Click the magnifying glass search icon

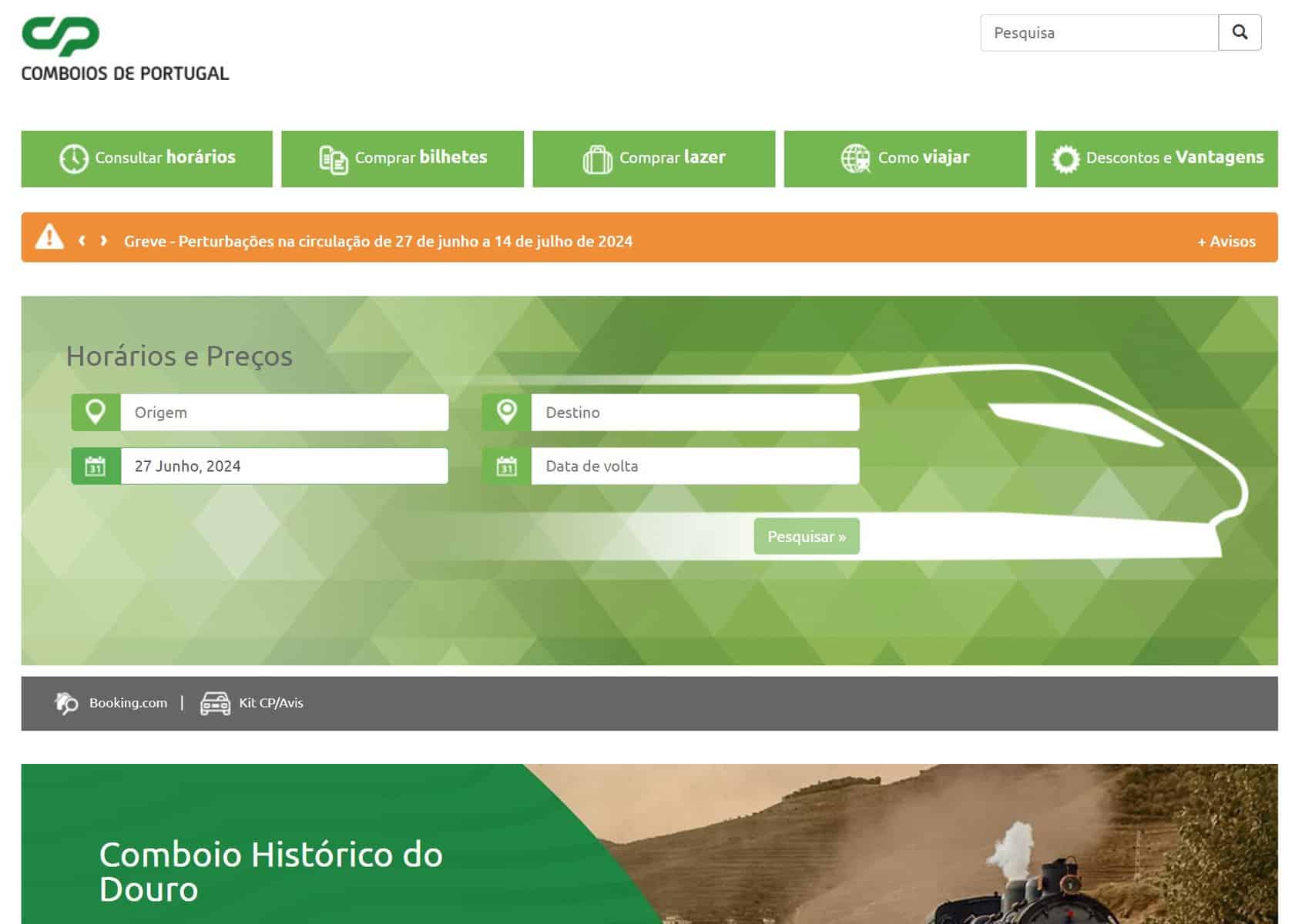(x=1239, y=32)
